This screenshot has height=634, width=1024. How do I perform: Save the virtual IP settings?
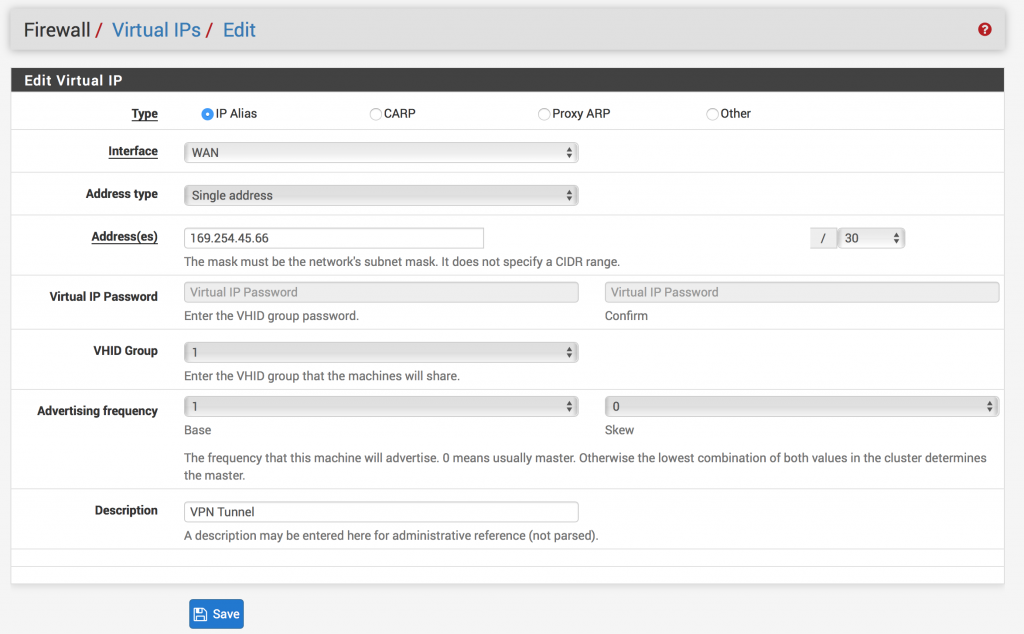(x=216, y=614)
